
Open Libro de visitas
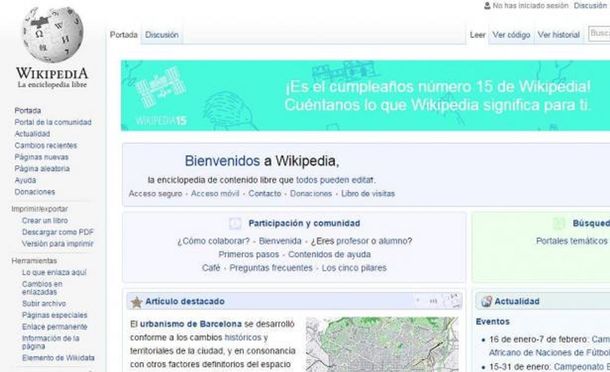[x=368, y=193]
